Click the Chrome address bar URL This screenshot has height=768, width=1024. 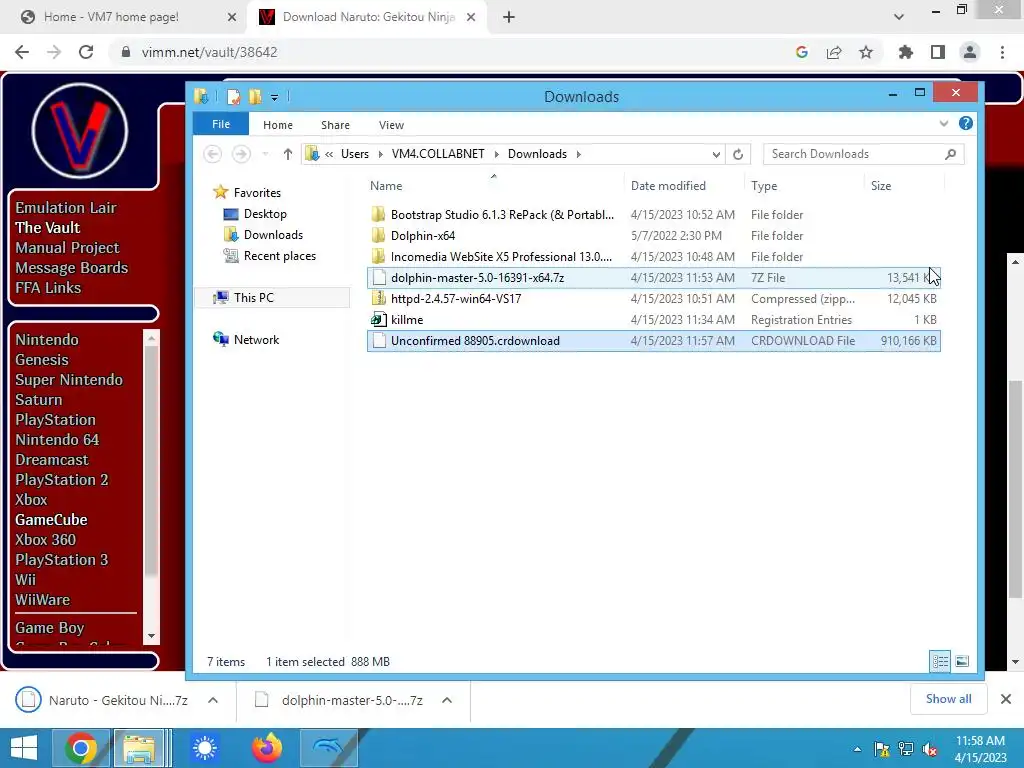pos(210,52)
